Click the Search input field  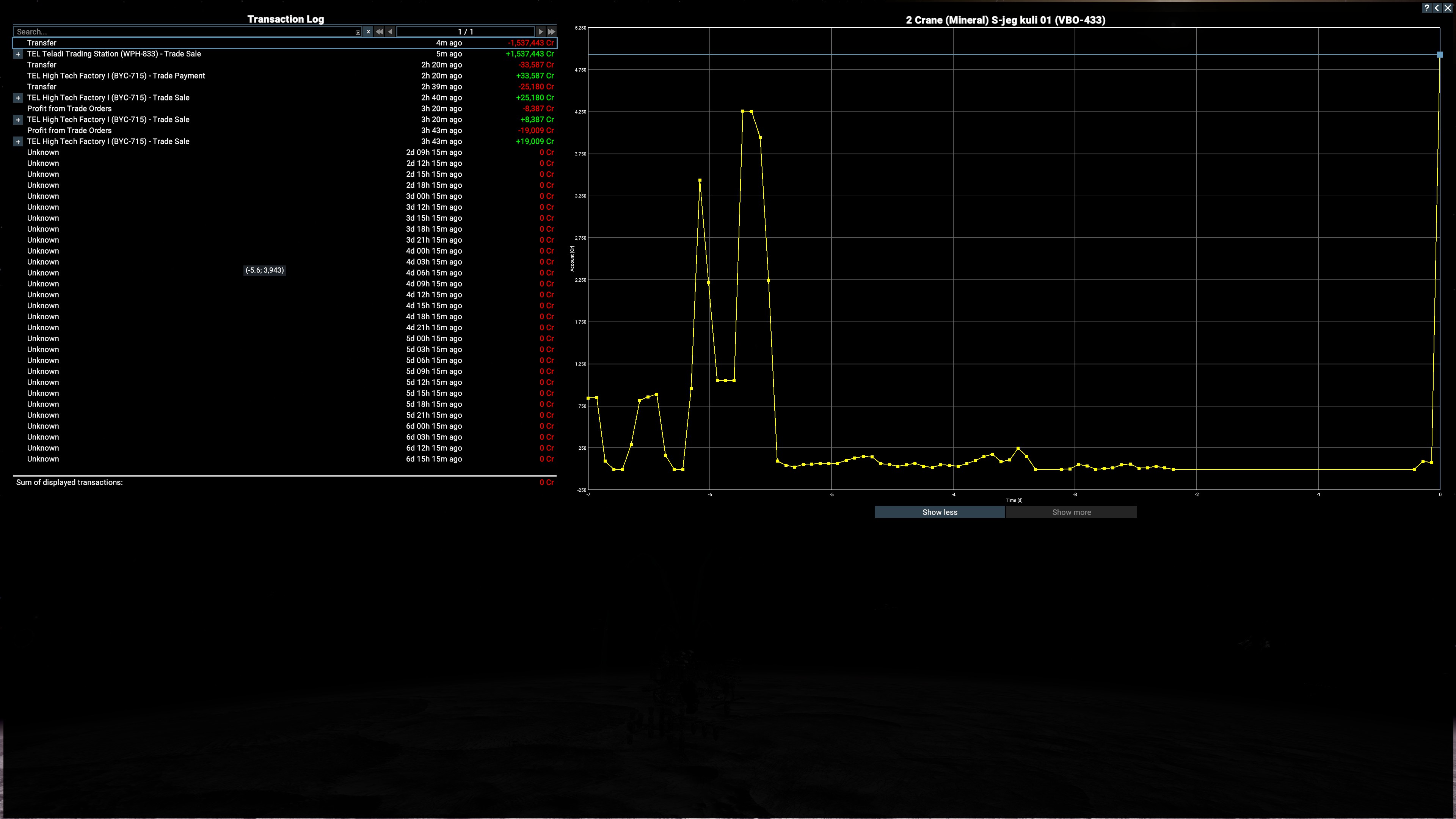[188, 31]
